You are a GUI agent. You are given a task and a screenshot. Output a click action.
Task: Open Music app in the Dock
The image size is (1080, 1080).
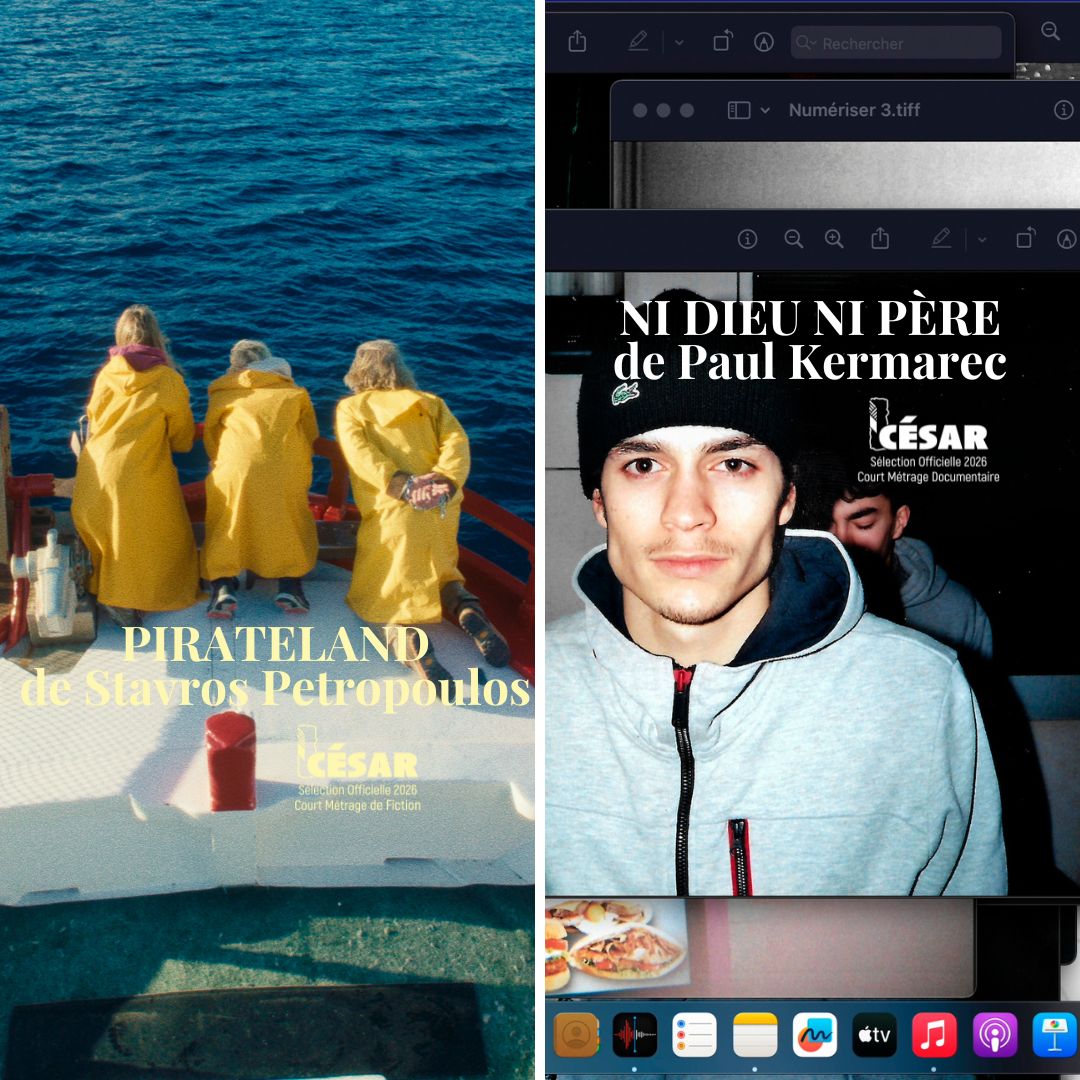[x=934, y=1035]
